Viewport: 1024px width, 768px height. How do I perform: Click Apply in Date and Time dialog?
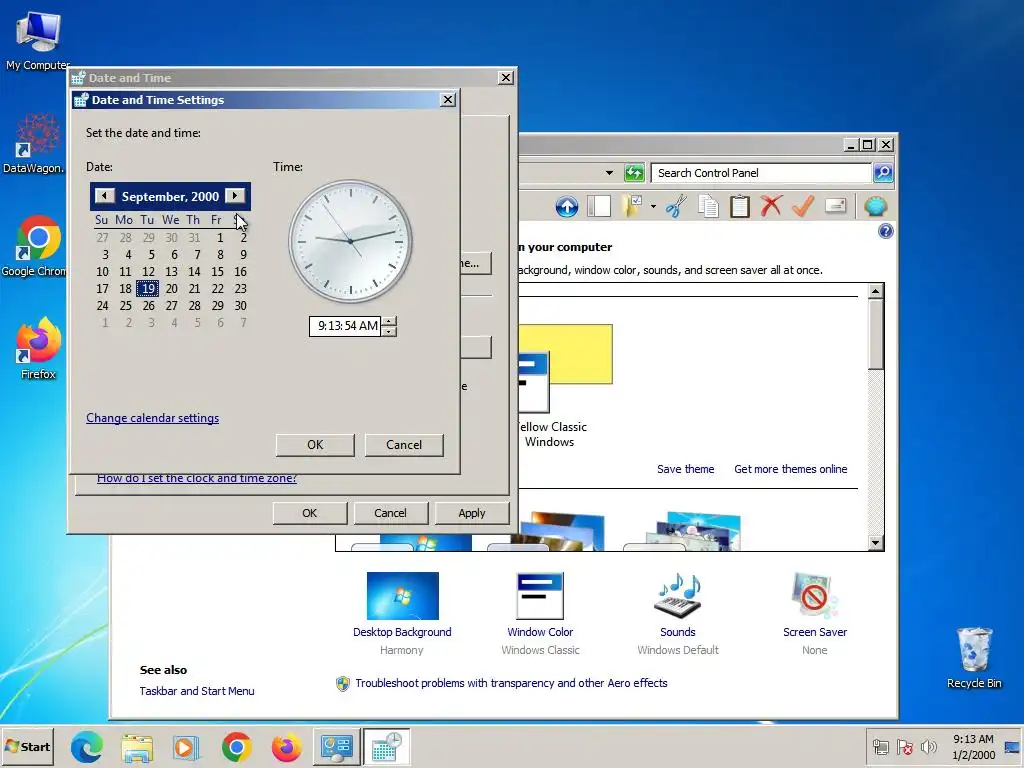[472, 513]
